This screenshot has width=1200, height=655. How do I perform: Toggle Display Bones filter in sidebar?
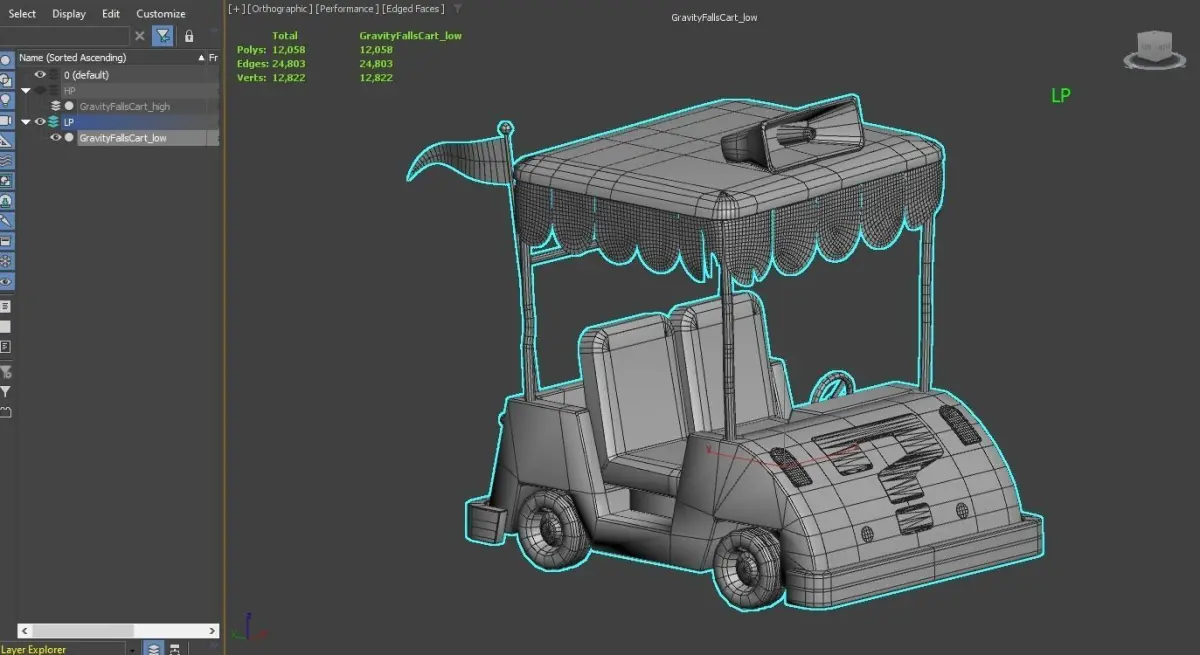(x=6, y=220)
